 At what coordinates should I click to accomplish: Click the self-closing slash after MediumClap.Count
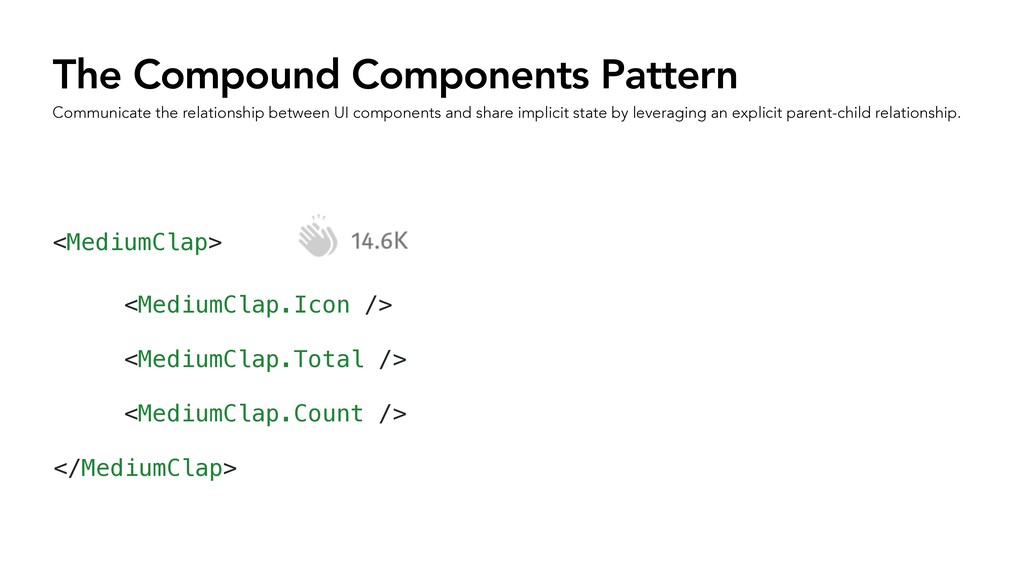coord(386,413)
